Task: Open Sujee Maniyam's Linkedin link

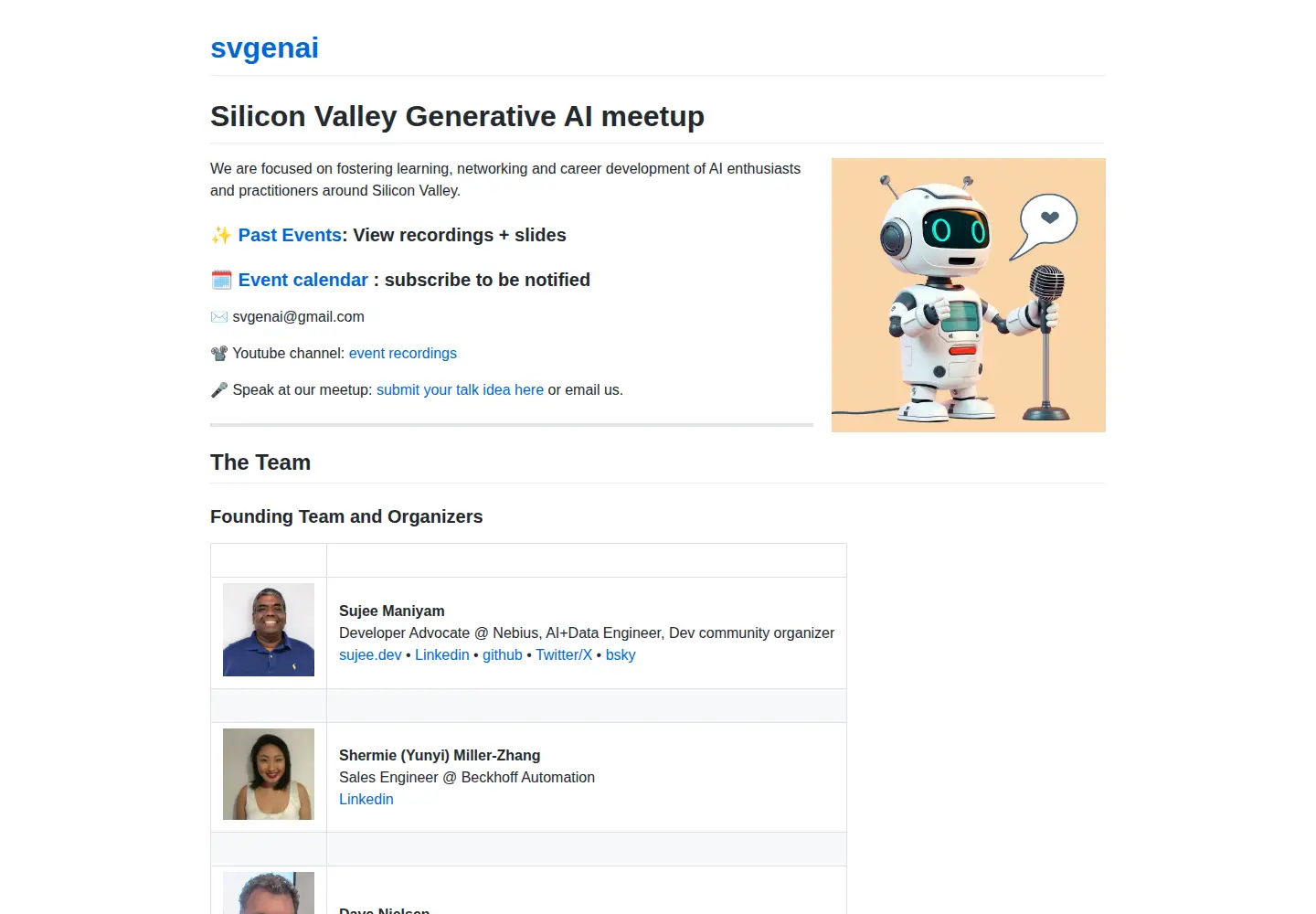Action: pyautogui.click(x=442, y=654)
